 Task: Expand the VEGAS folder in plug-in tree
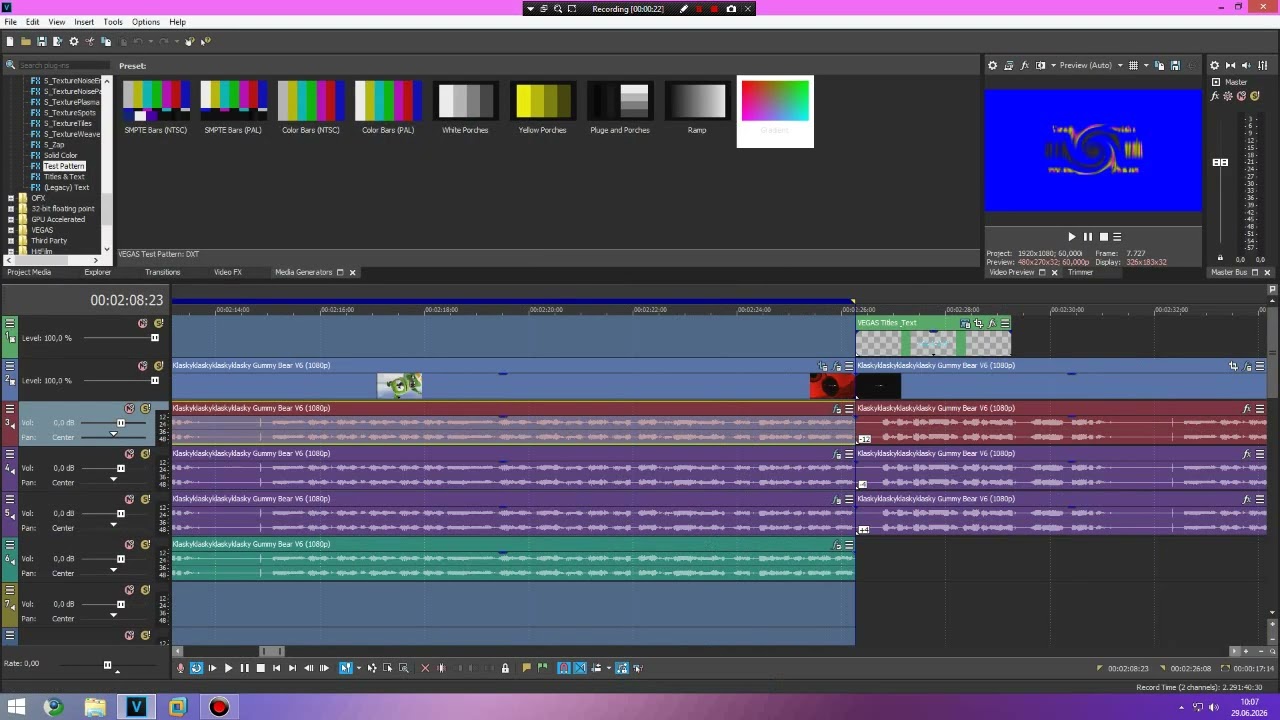11,230
